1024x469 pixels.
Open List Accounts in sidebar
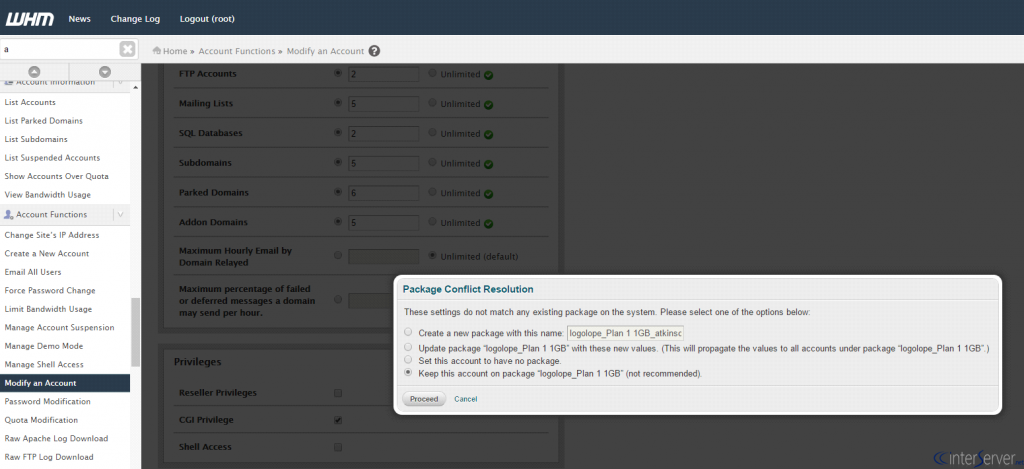click(30, 103)
